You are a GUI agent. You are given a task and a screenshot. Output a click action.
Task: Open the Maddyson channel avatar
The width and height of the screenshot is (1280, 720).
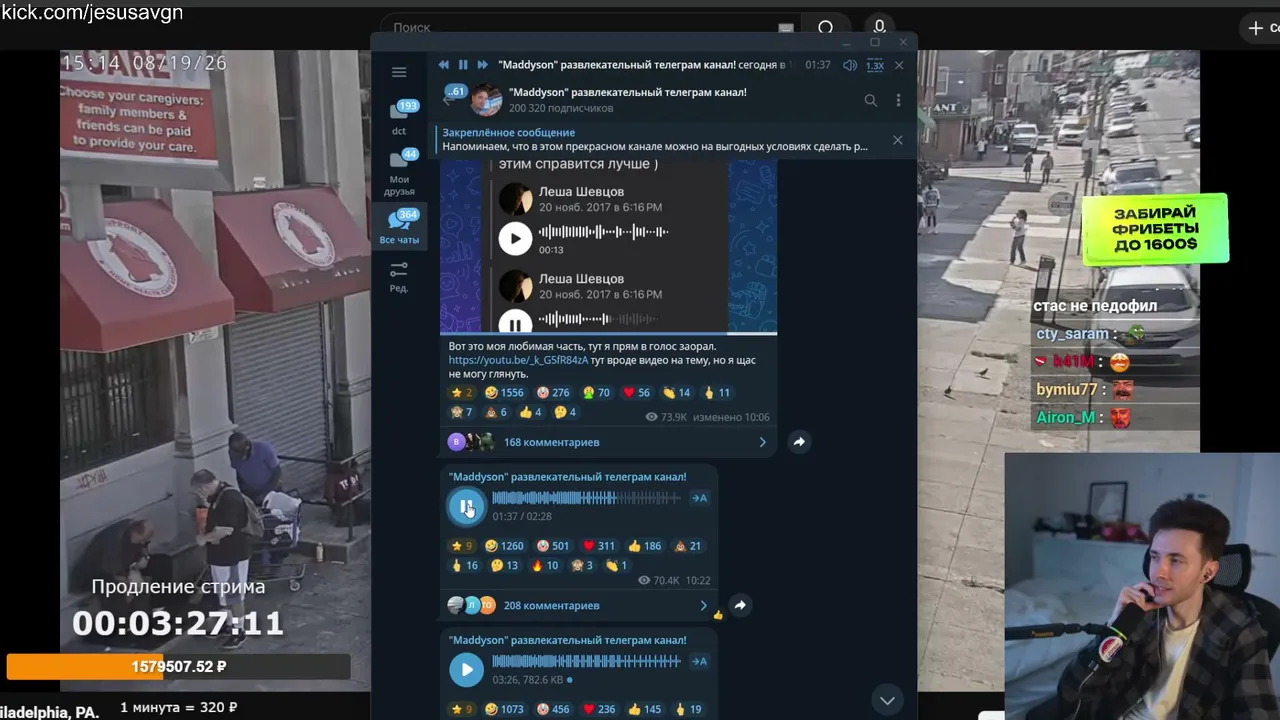(487, 99)
